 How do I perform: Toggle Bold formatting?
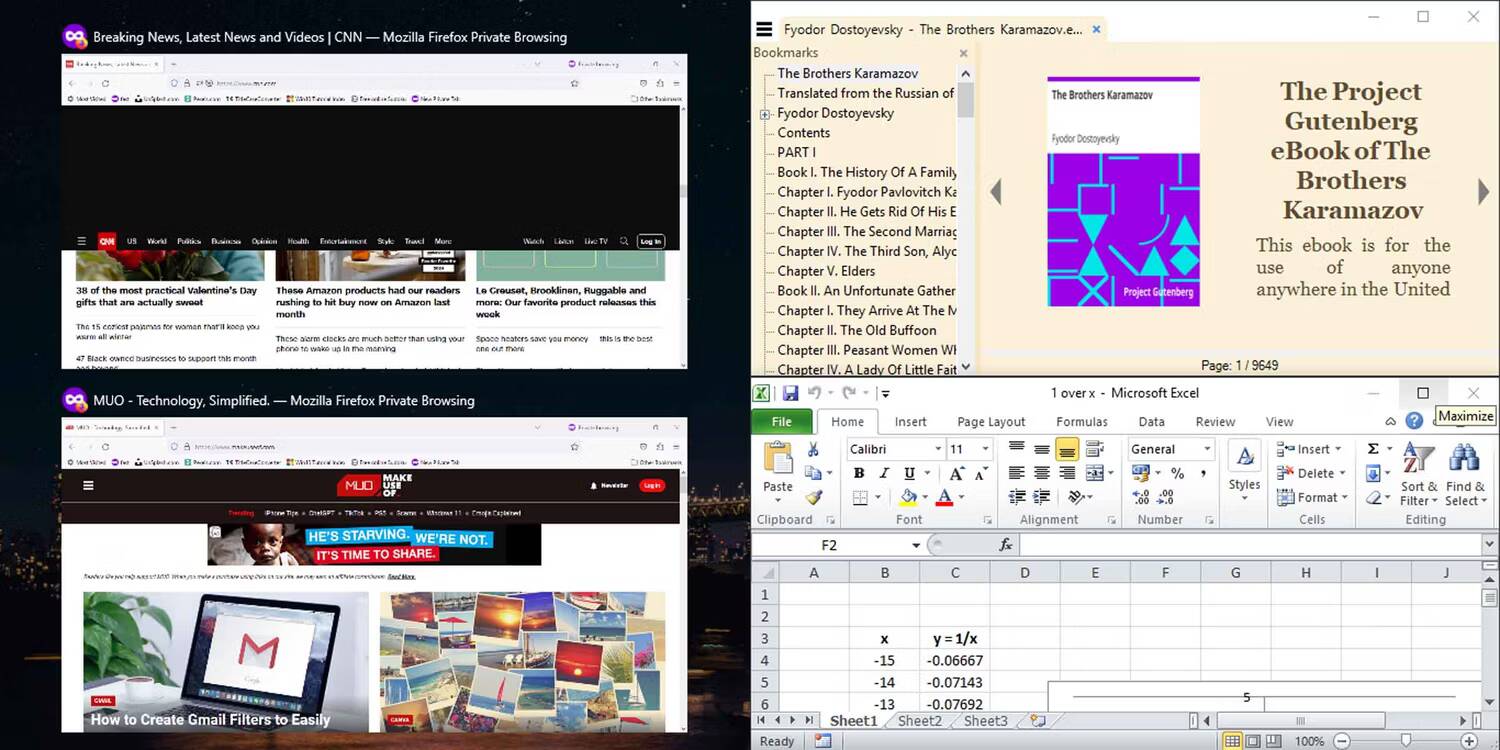tap(858, 472)
